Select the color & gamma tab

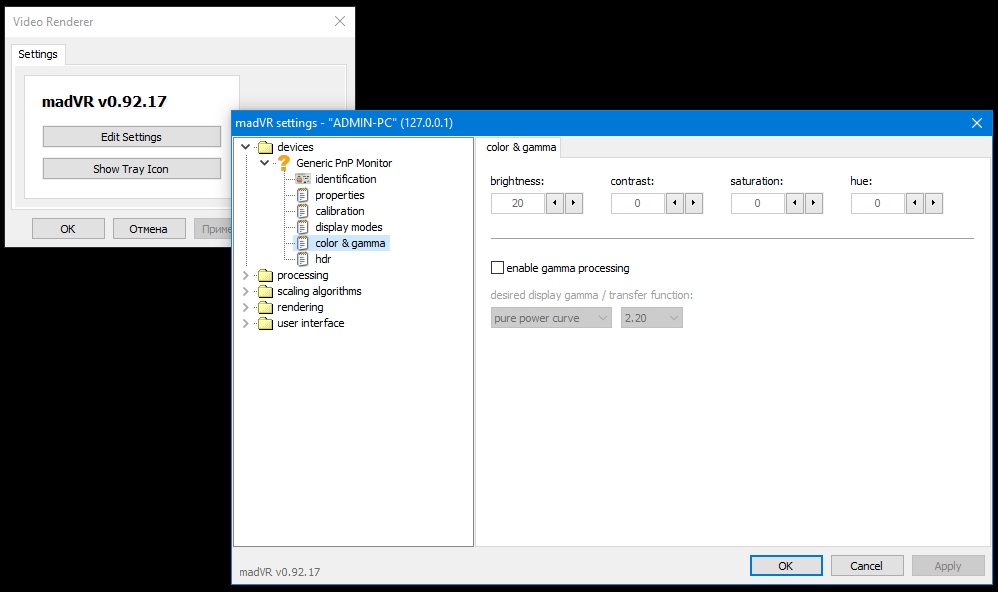point(521,147)
